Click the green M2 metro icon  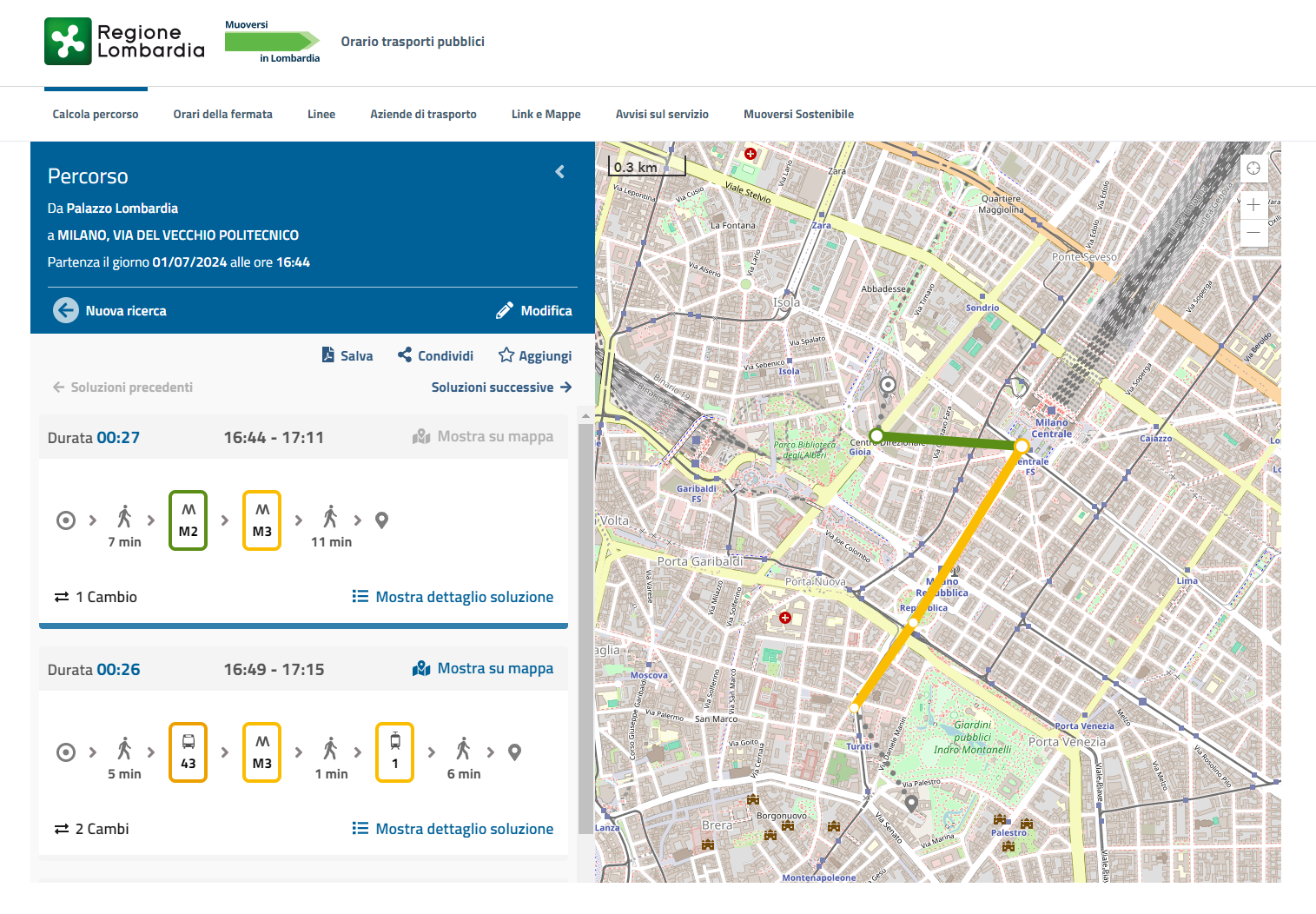pyautogui.click(x=188, y=520)
